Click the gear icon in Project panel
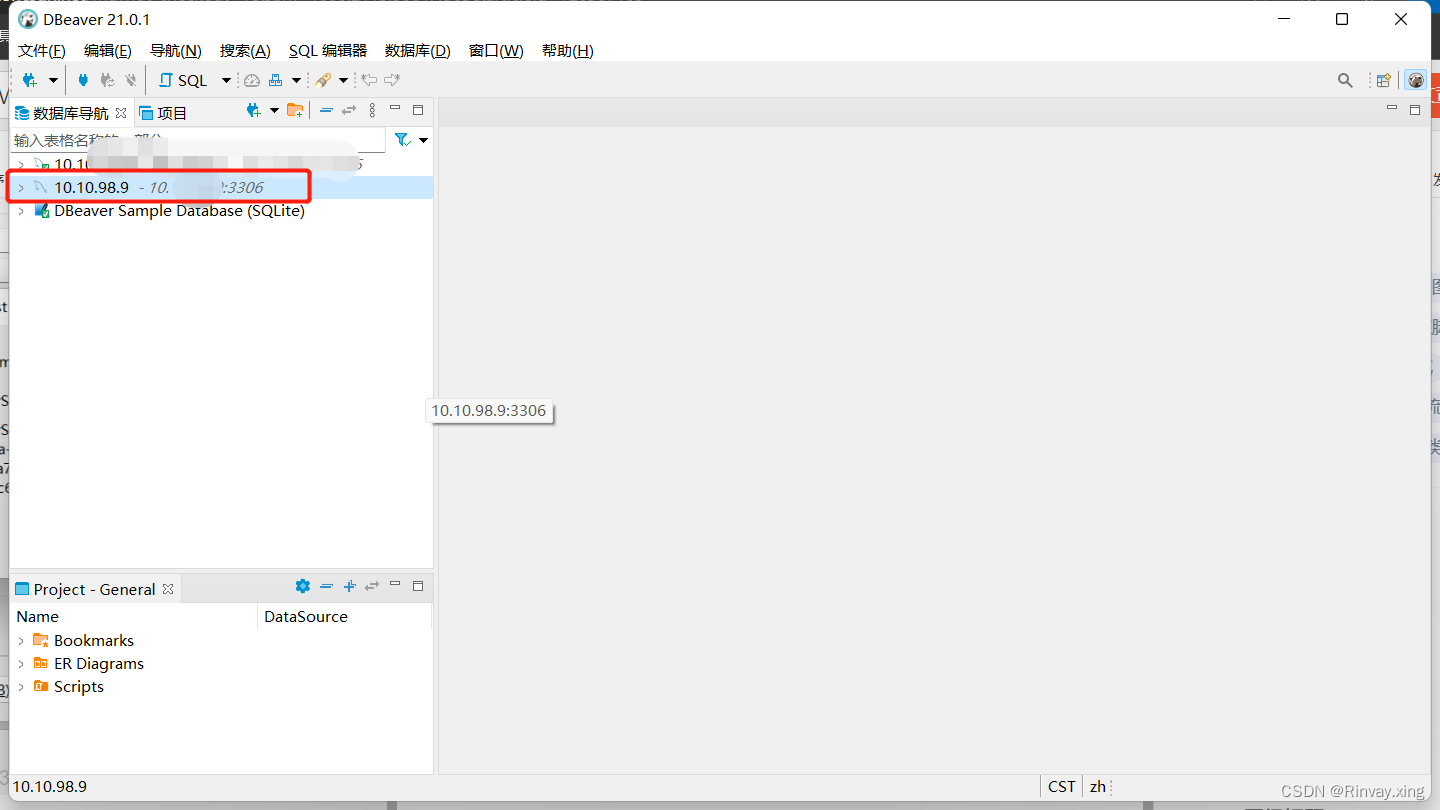 click(303, 586)
